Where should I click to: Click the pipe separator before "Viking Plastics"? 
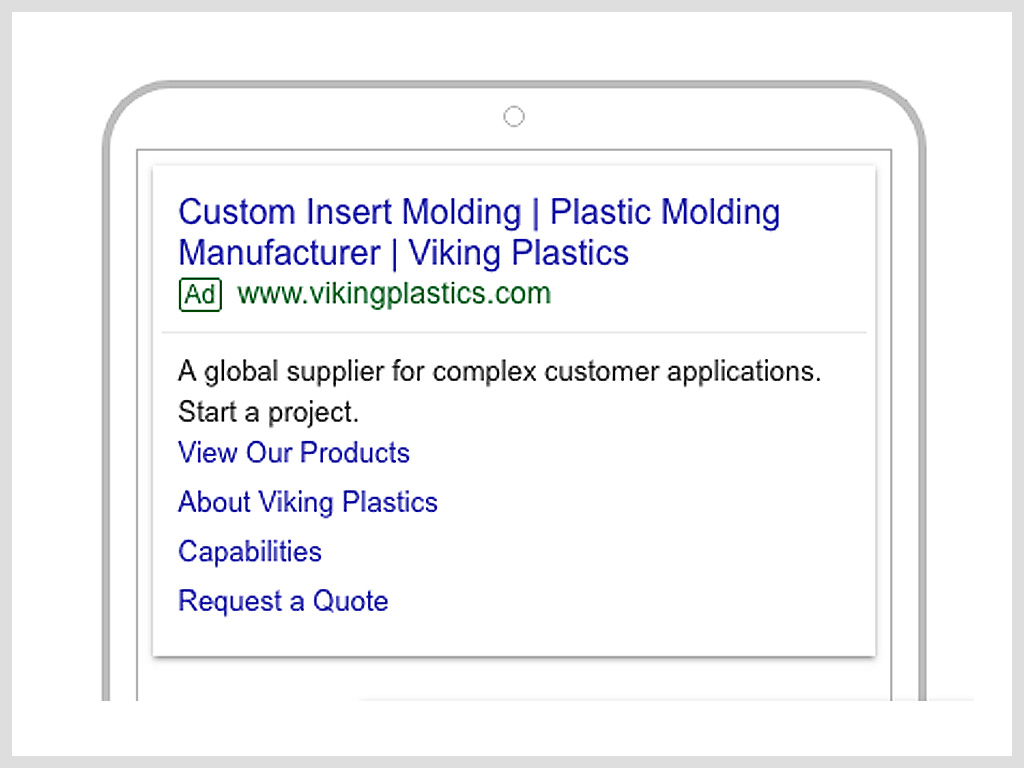pos(394,255)
